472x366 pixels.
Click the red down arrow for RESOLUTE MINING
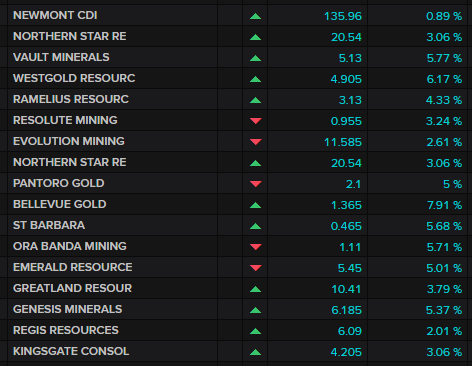coord(255,121)
